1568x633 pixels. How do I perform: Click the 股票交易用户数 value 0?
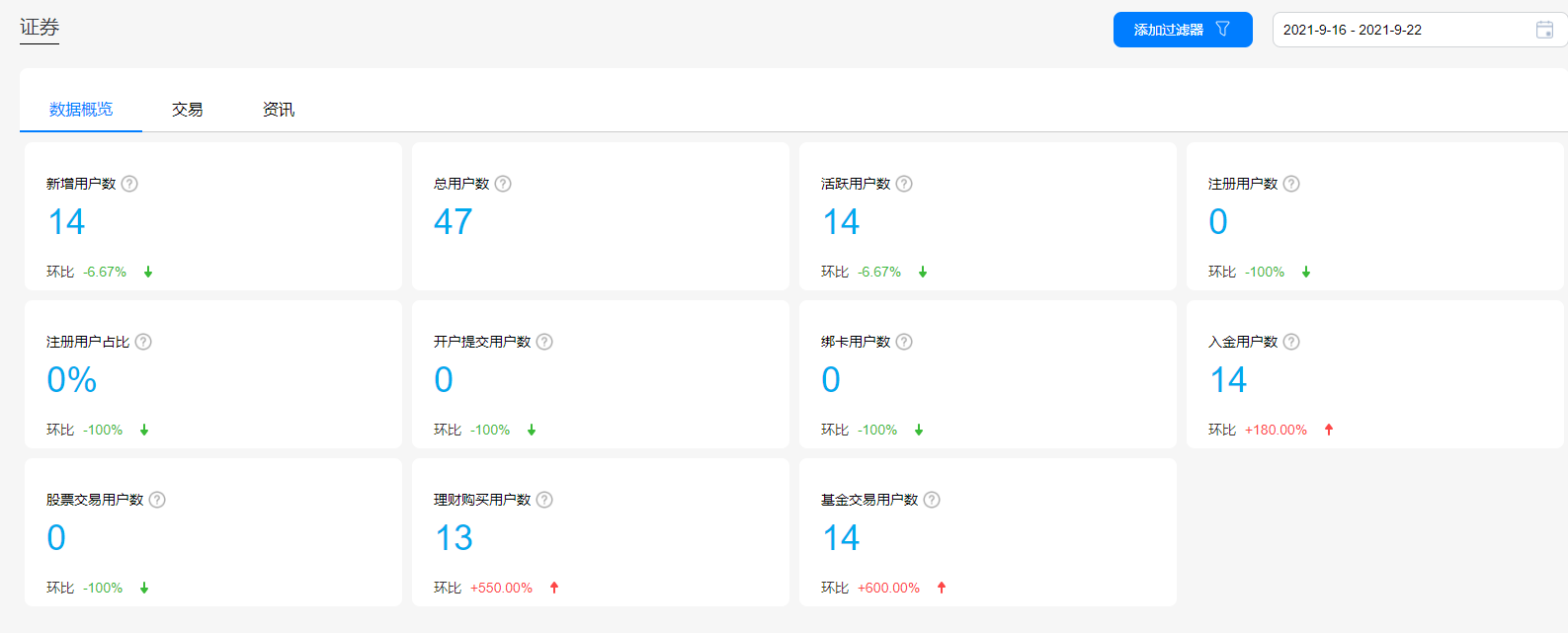click(x=56, y=538)
